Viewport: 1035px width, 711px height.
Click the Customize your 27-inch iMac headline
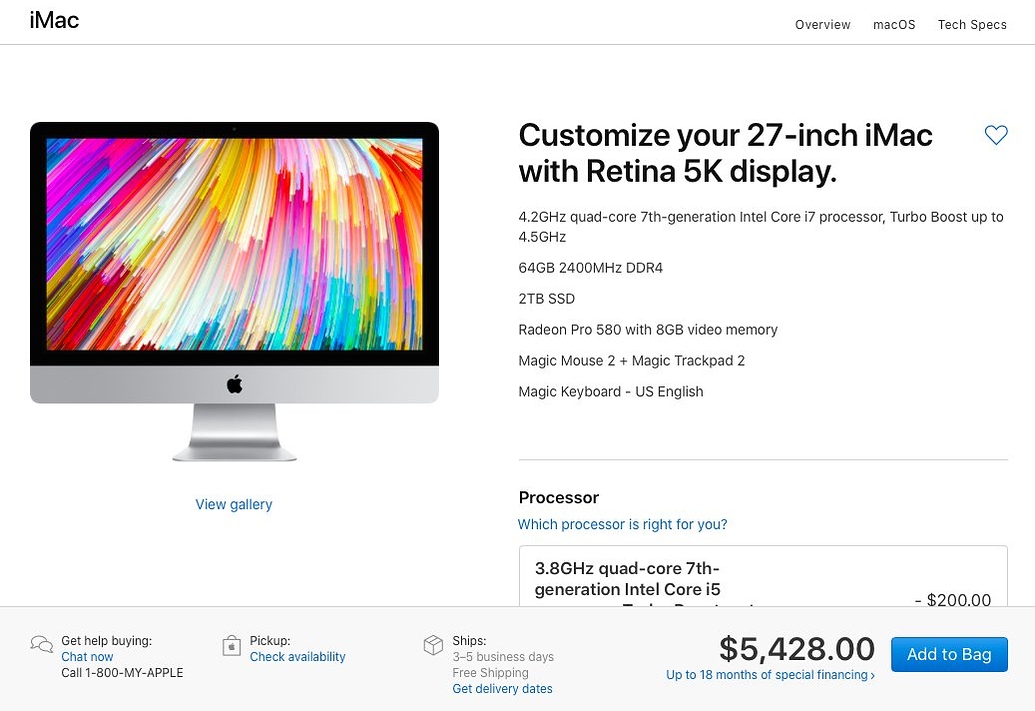726,153
